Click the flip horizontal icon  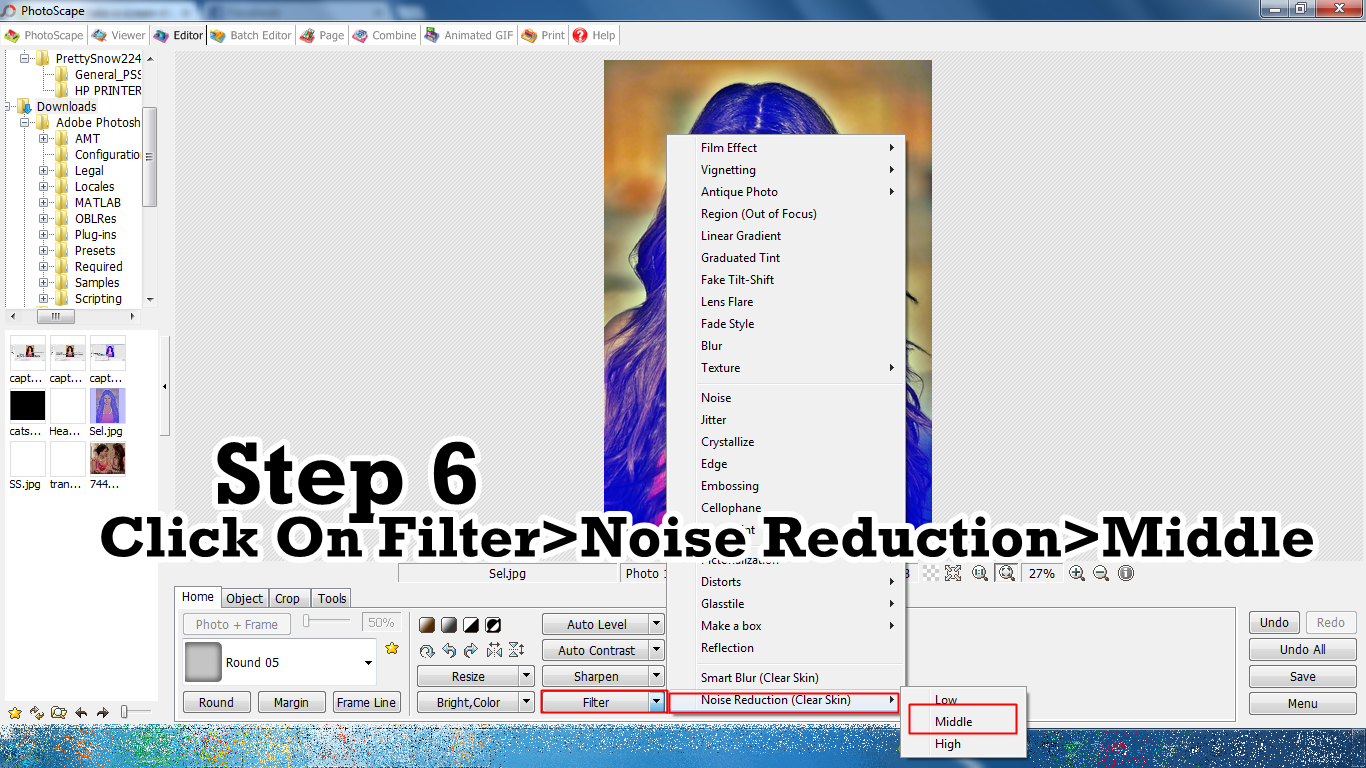pos(494,650)
